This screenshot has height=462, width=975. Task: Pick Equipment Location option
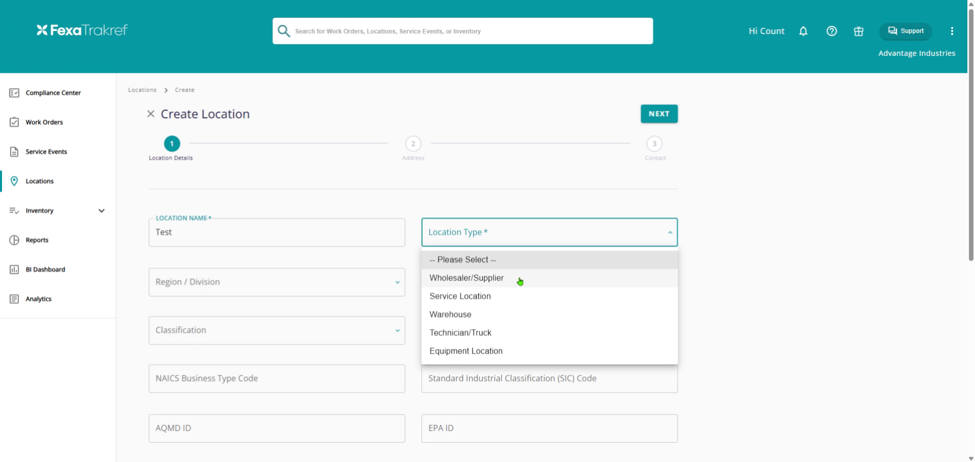pos(550,351)
